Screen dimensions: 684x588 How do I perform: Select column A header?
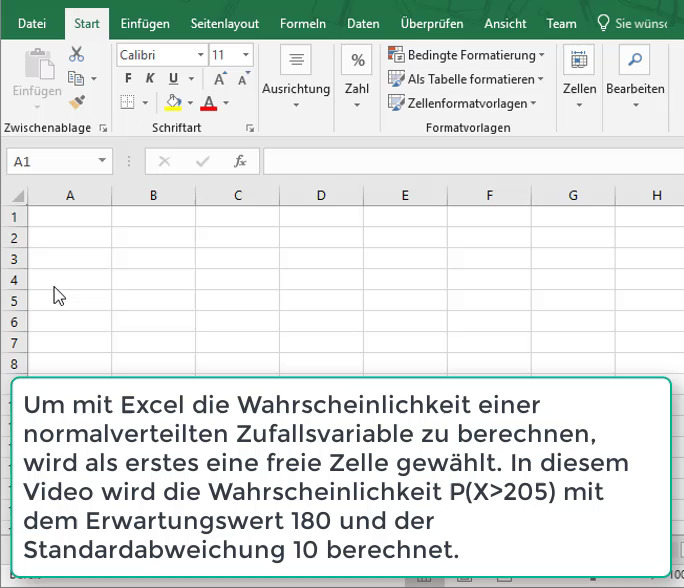pos(70,195)
